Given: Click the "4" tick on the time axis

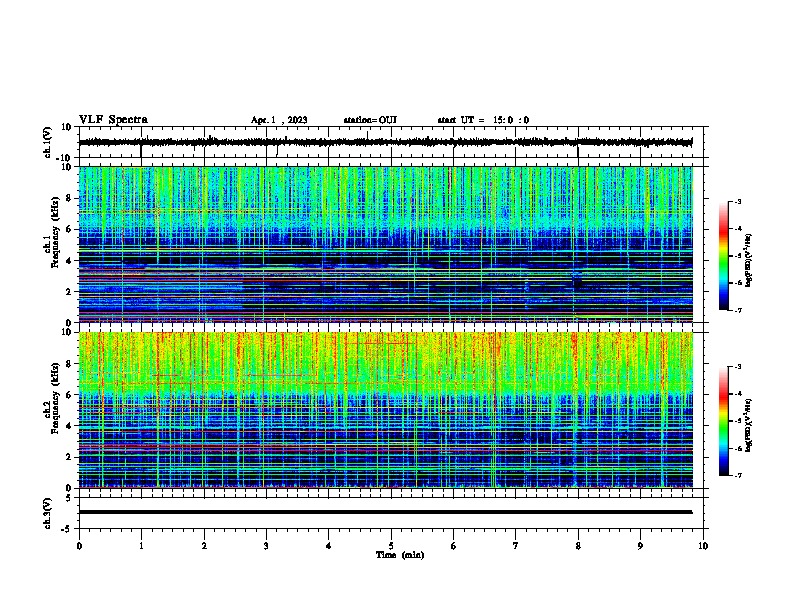Looking at the screenshot, I should pyautogui.click(x=329, y=546).
